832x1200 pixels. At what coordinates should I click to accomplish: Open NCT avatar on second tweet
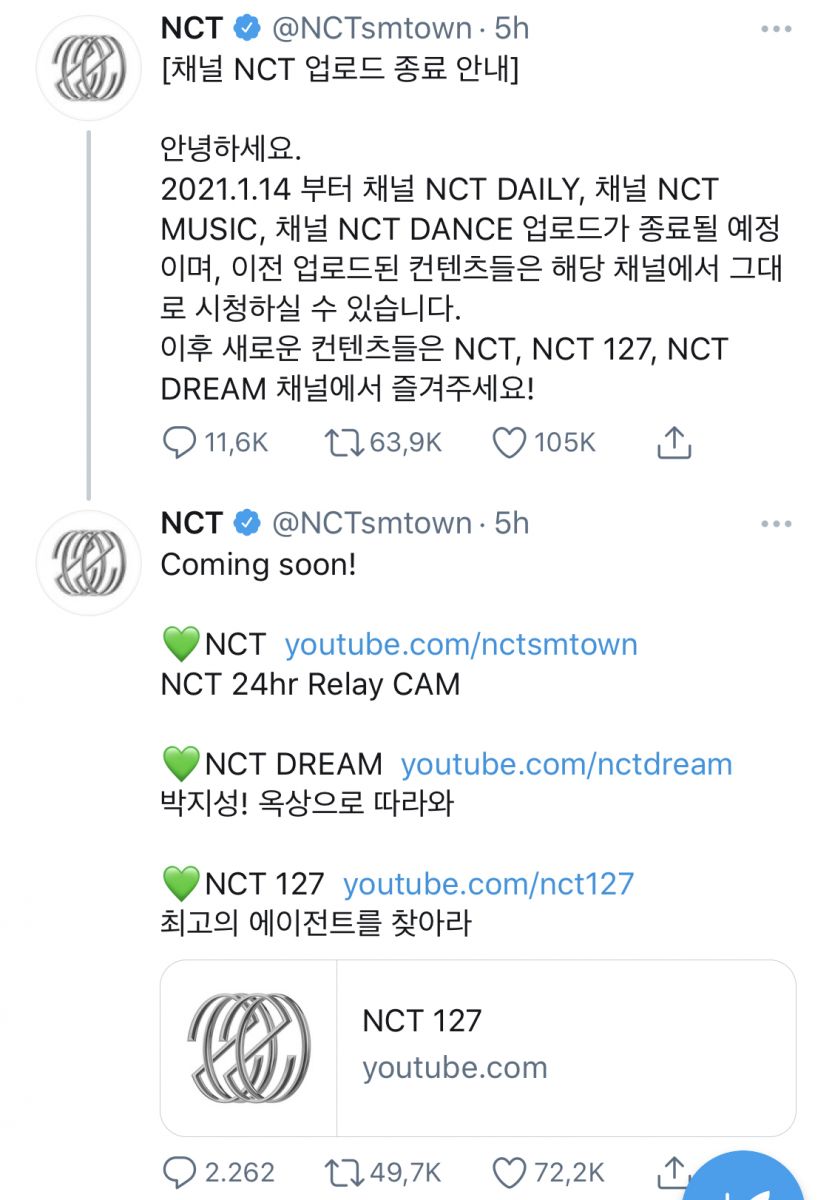tap(89, 563)
